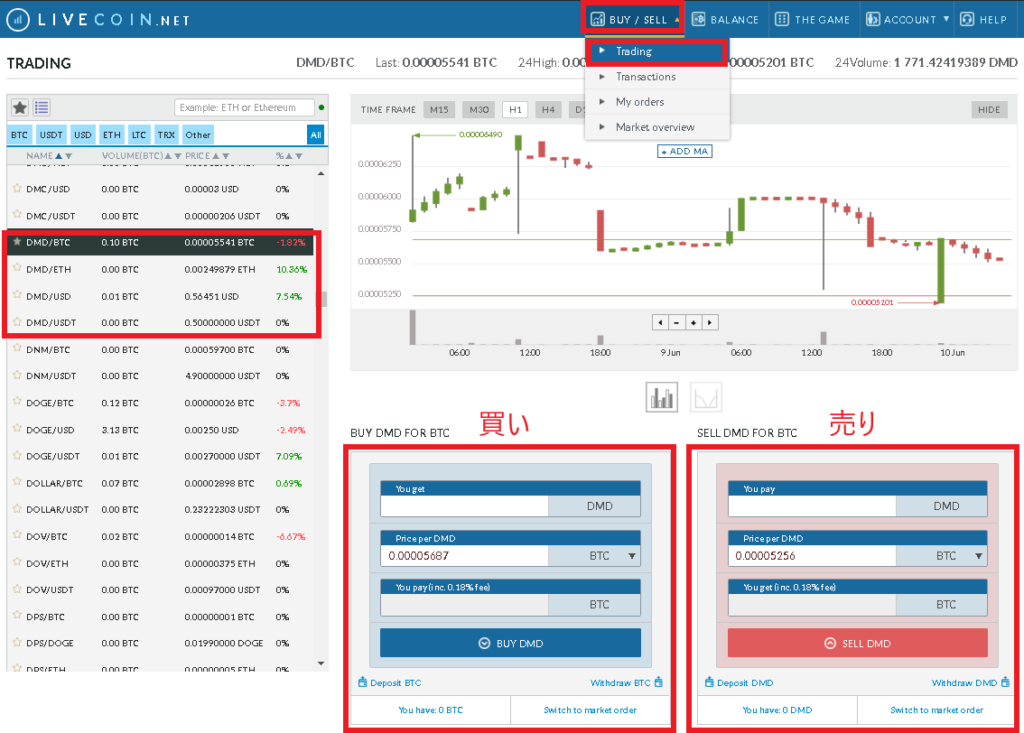
Task: Click the chart scroll-left arrow
Action: [660, 322]
